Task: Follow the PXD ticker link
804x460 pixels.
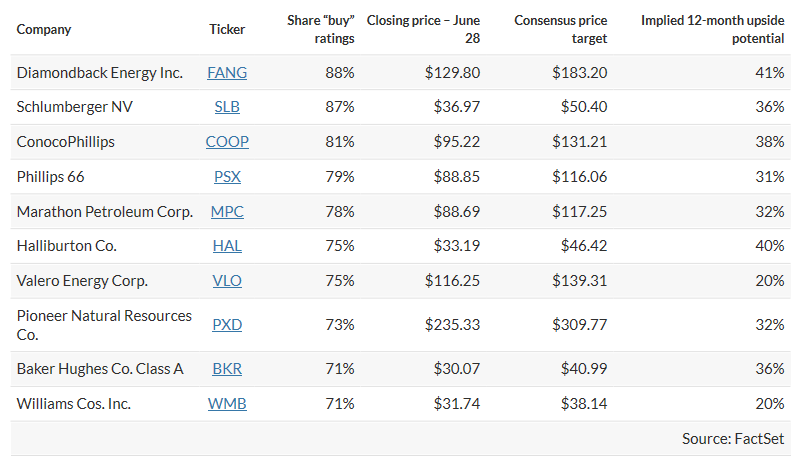Action: pos(227,325)
